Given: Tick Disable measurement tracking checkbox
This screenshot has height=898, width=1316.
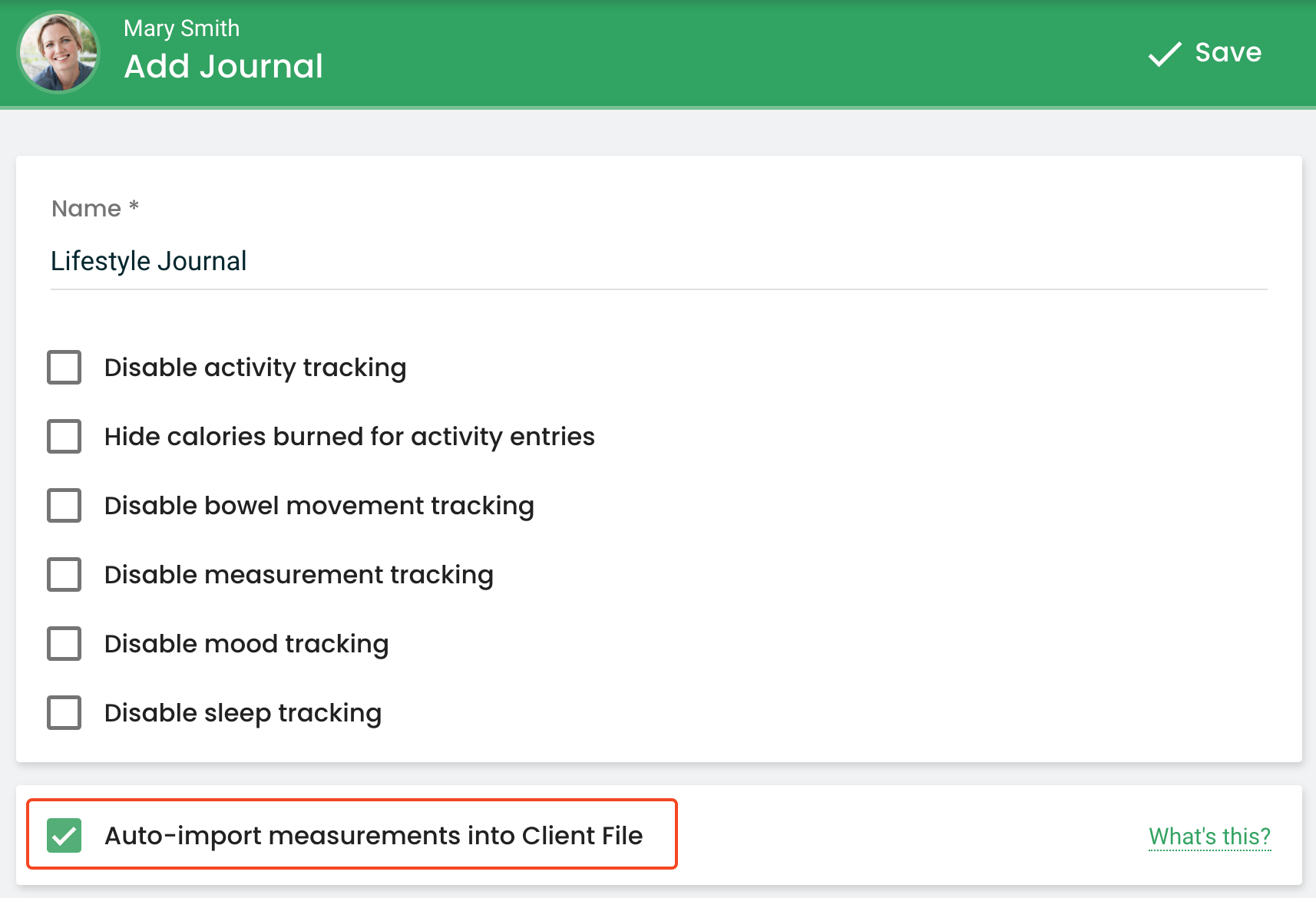Looking at the screenshot, I should [64, 575].
